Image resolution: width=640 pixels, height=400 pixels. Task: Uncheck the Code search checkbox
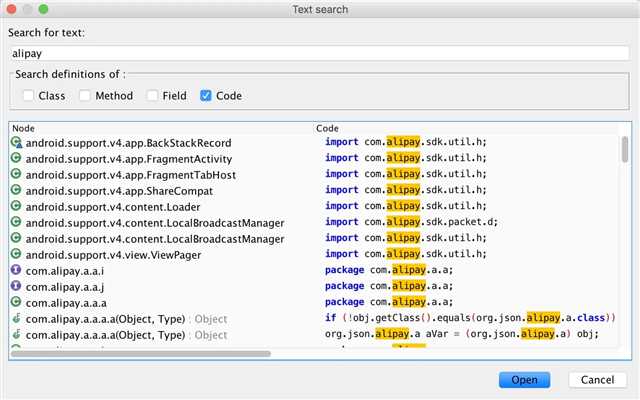(x=206, y=96)
